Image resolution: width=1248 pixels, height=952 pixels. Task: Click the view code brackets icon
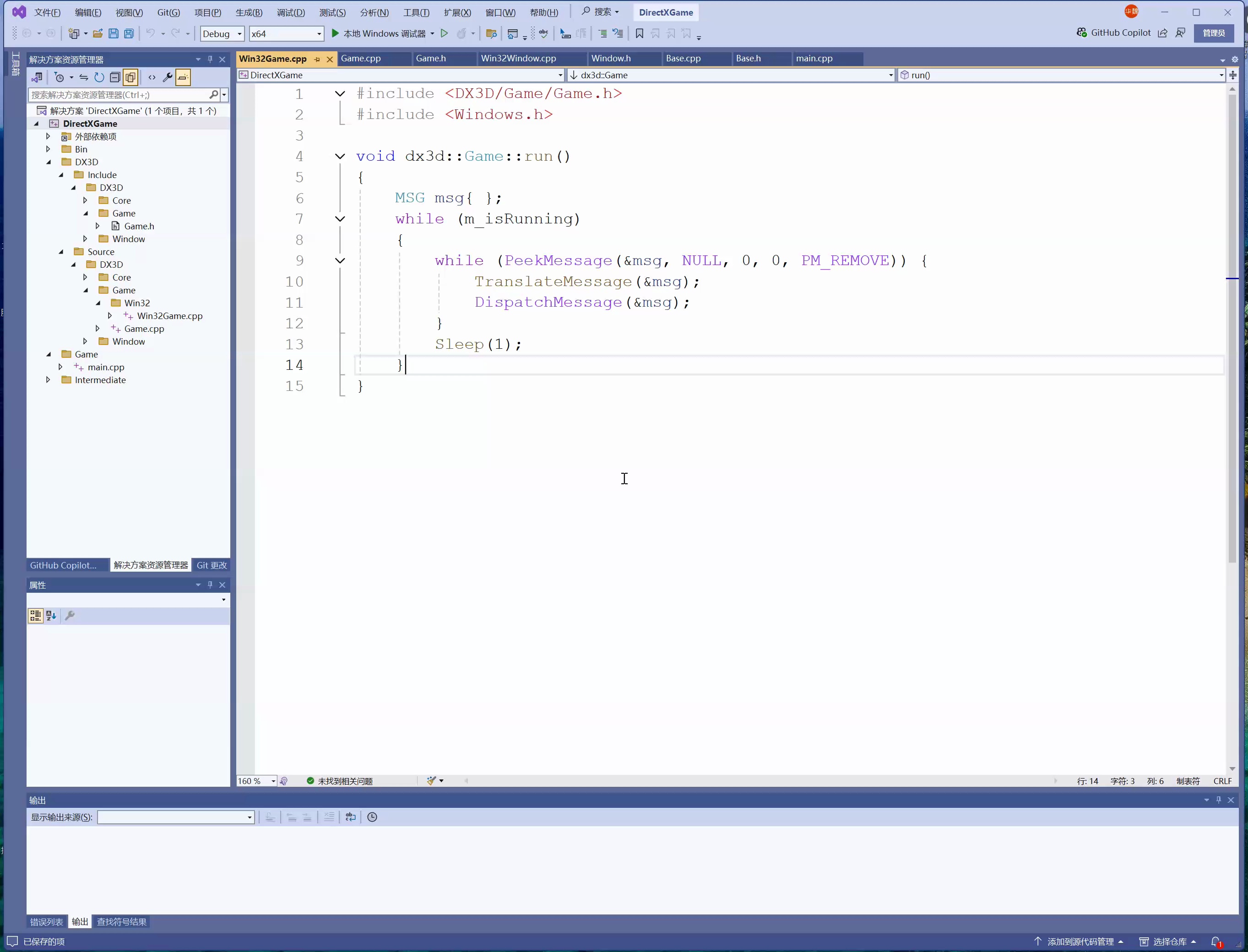click(152, 77)
